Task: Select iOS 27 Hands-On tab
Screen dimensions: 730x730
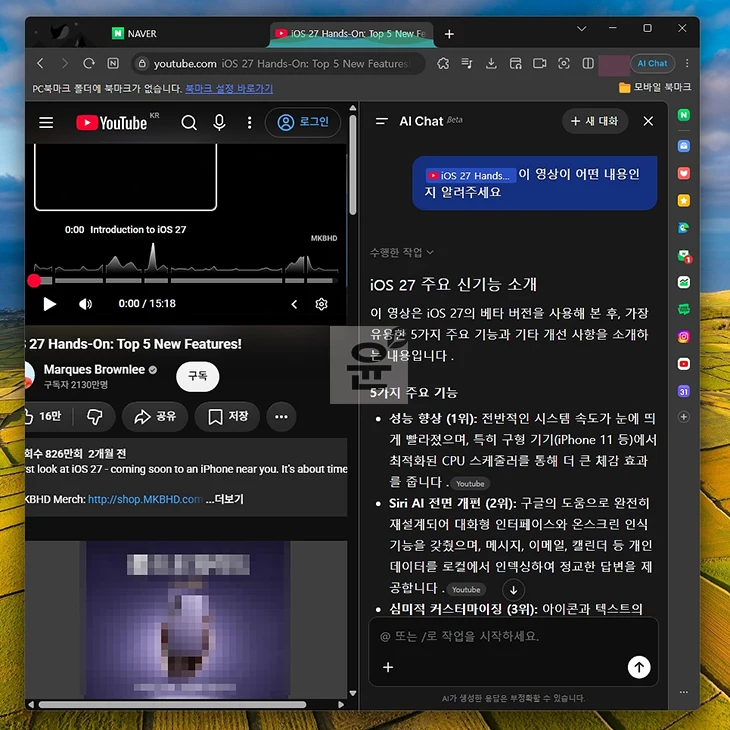Action: (x=351, y=34)
